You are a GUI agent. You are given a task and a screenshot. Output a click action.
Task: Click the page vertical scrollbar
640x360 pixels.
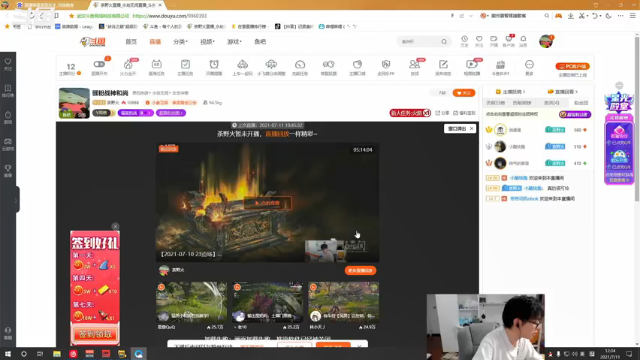click(637, 118)
